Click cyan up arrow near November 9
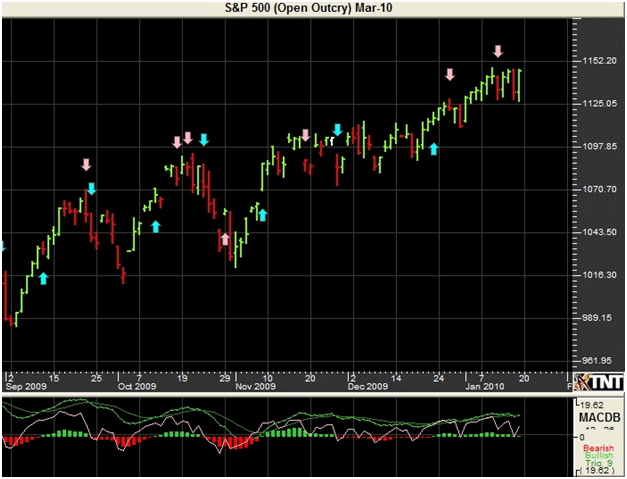Viewport: 627px width, 479px height. click(x=262, y=215)
